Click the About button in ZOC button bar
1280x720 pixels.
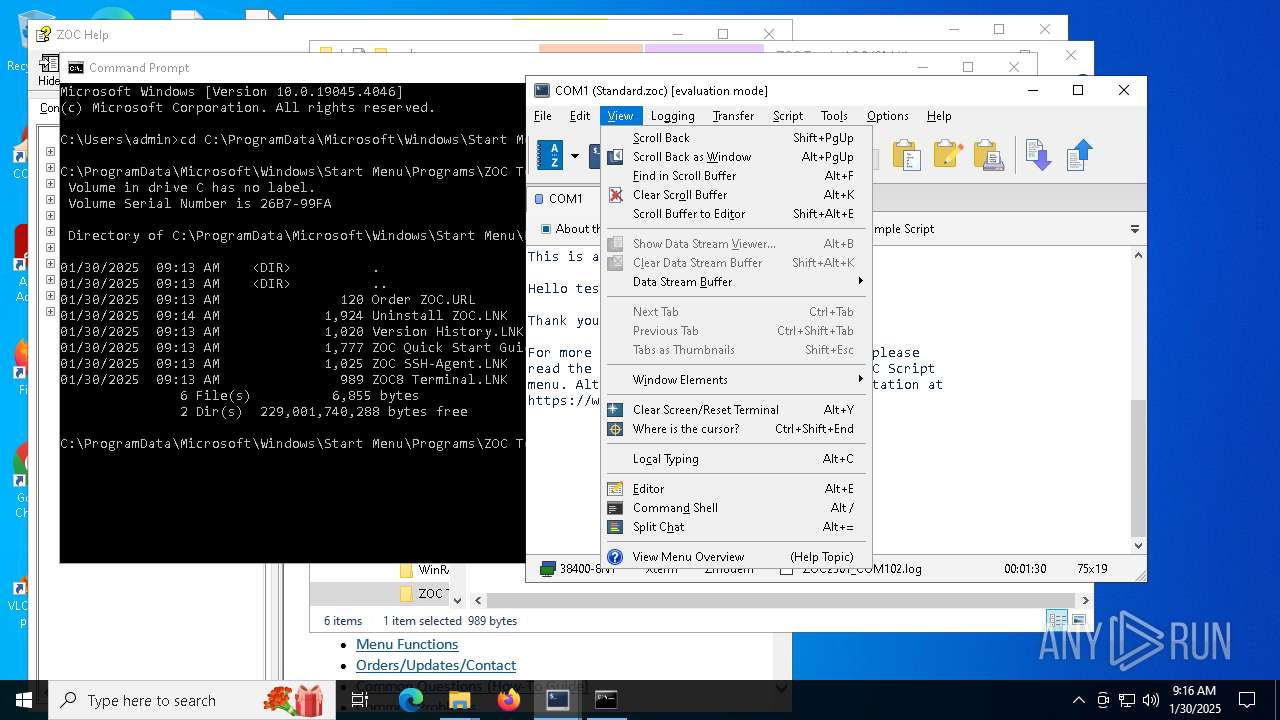click(570, 229)
